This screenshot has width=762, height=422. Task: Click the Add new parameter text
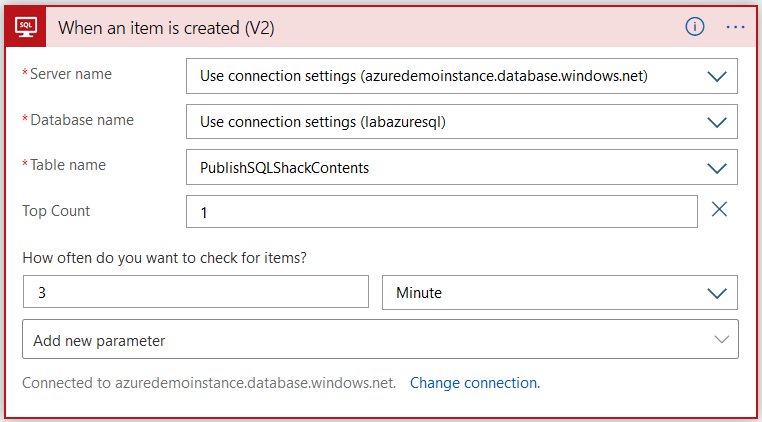click(100, 341)
